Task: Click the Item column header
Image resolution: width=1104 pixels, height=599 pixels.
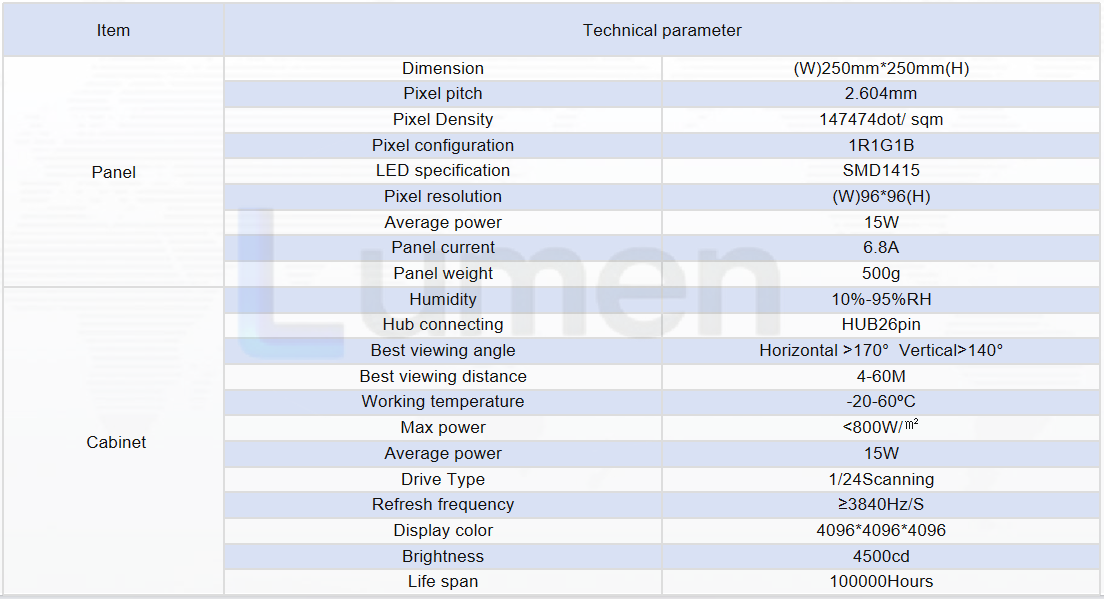Action: click(x=113, y=30)
